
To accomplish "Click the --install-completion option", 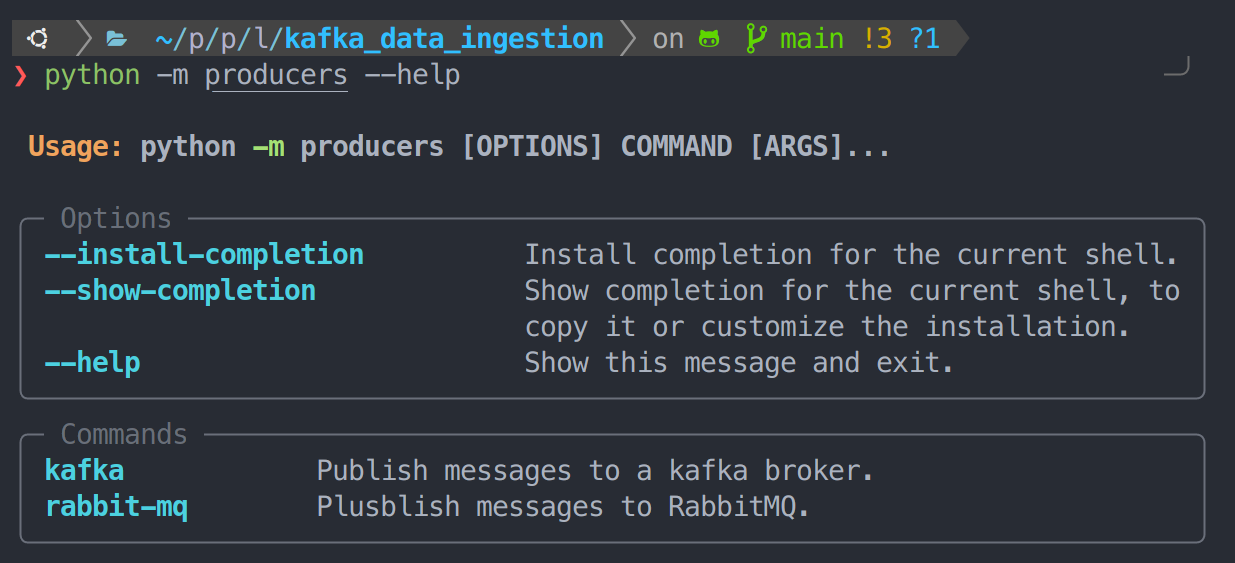I will click(x=204, y=255).
